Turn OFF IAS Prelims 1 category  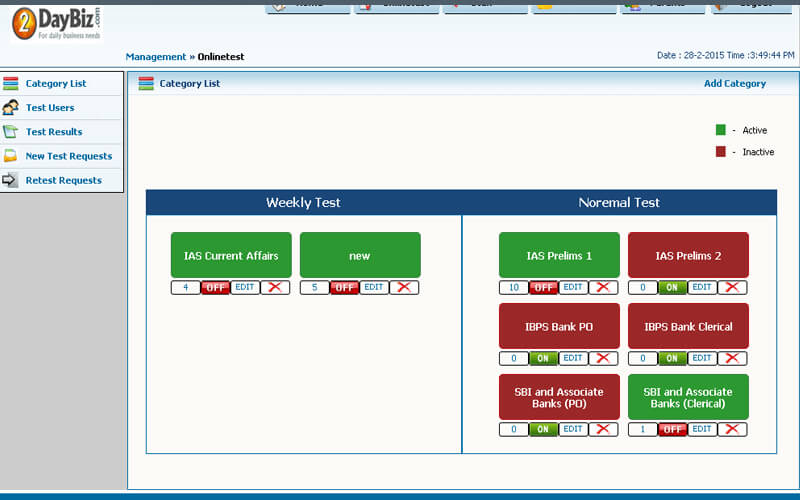click(543, 287)
